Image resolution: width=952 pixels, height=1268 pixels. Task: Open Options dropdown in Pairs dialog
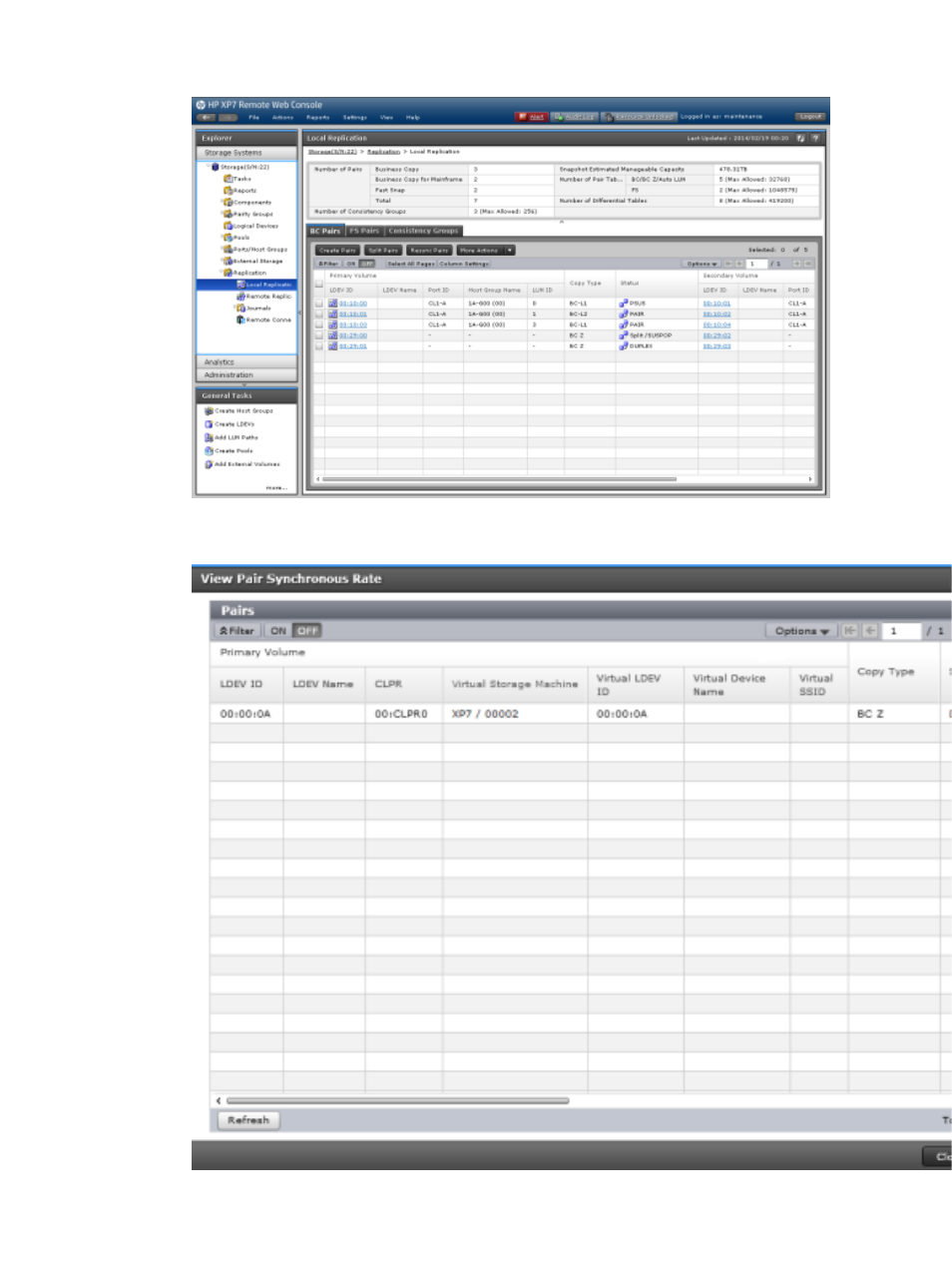(x=801, y=631)
